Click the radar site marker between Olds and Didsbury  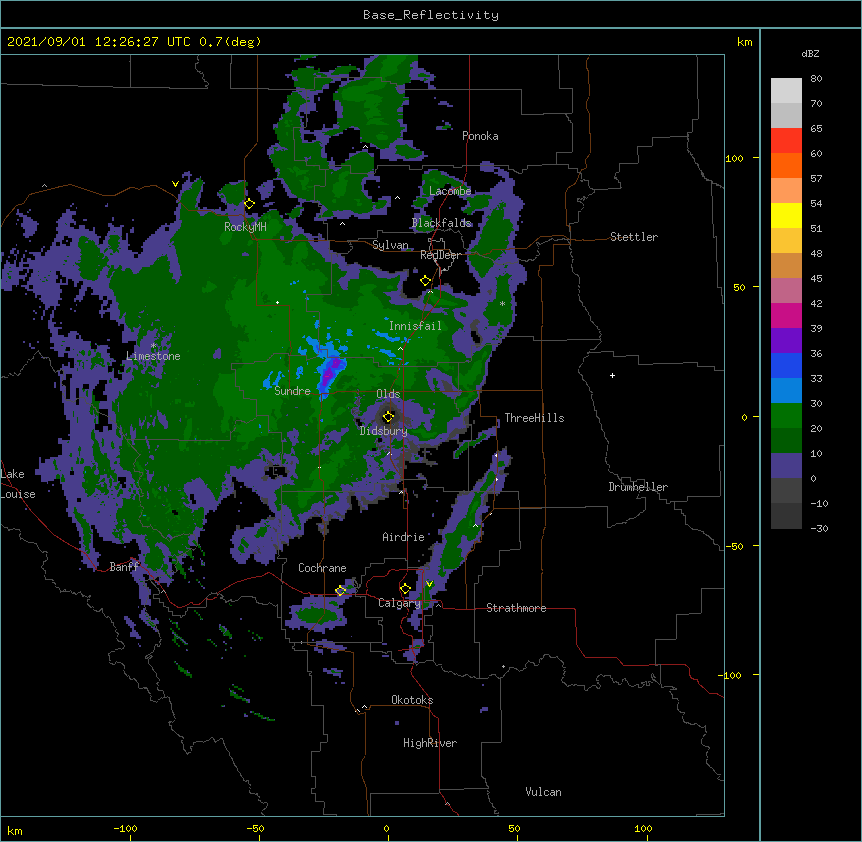[389, 417]
